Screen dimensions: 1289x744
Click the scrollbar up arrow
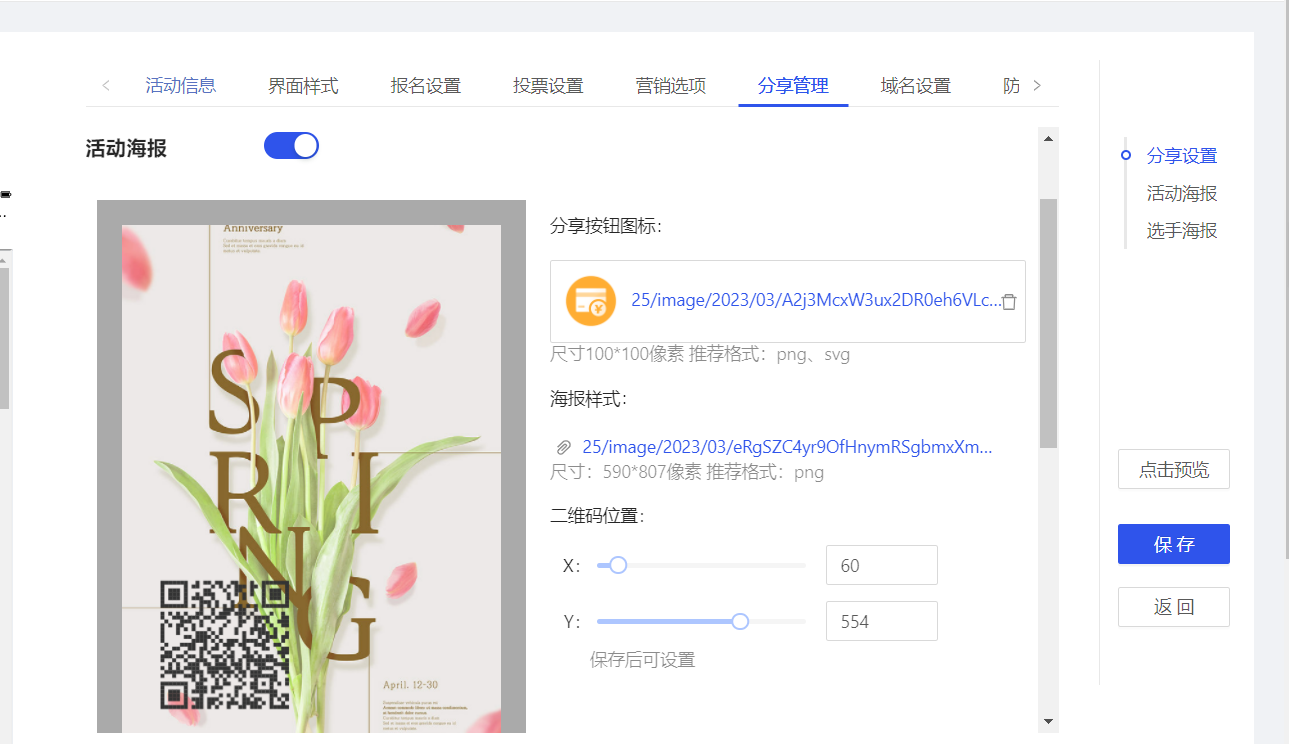(1048, 138)
